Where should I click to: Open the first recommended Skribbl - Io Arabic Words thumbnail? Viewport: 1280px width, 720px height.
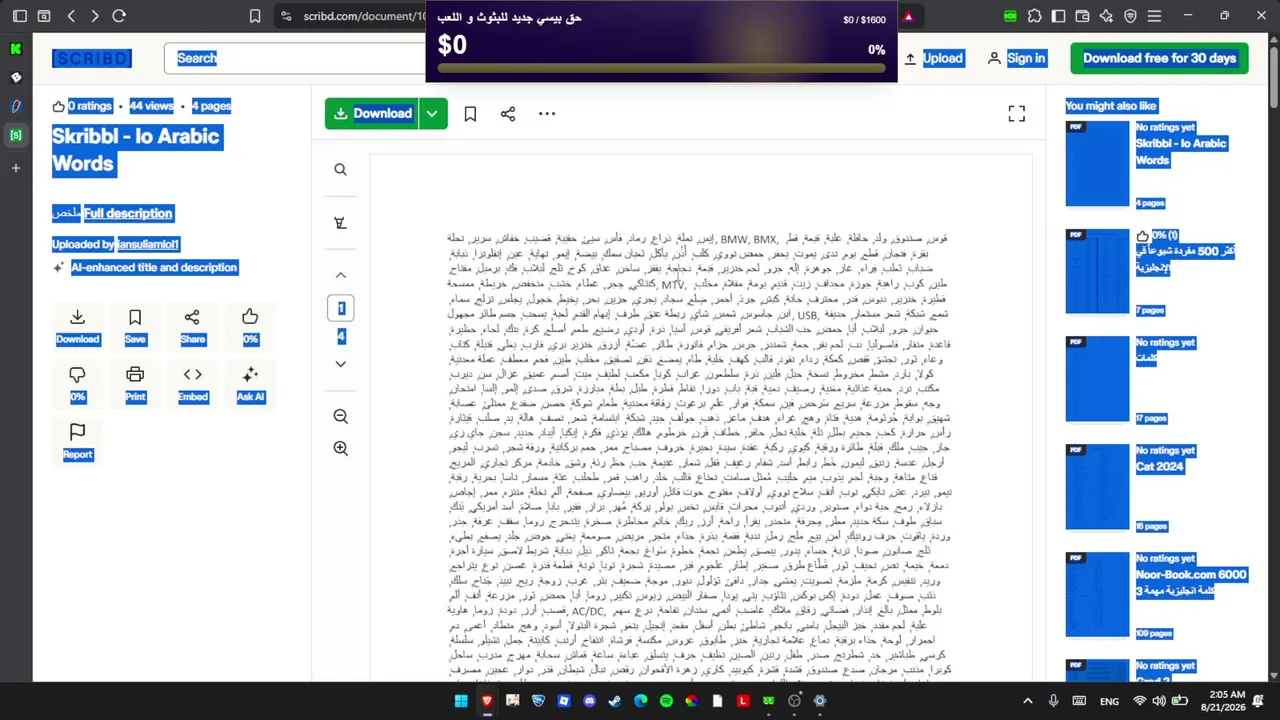coord(1097,164)
